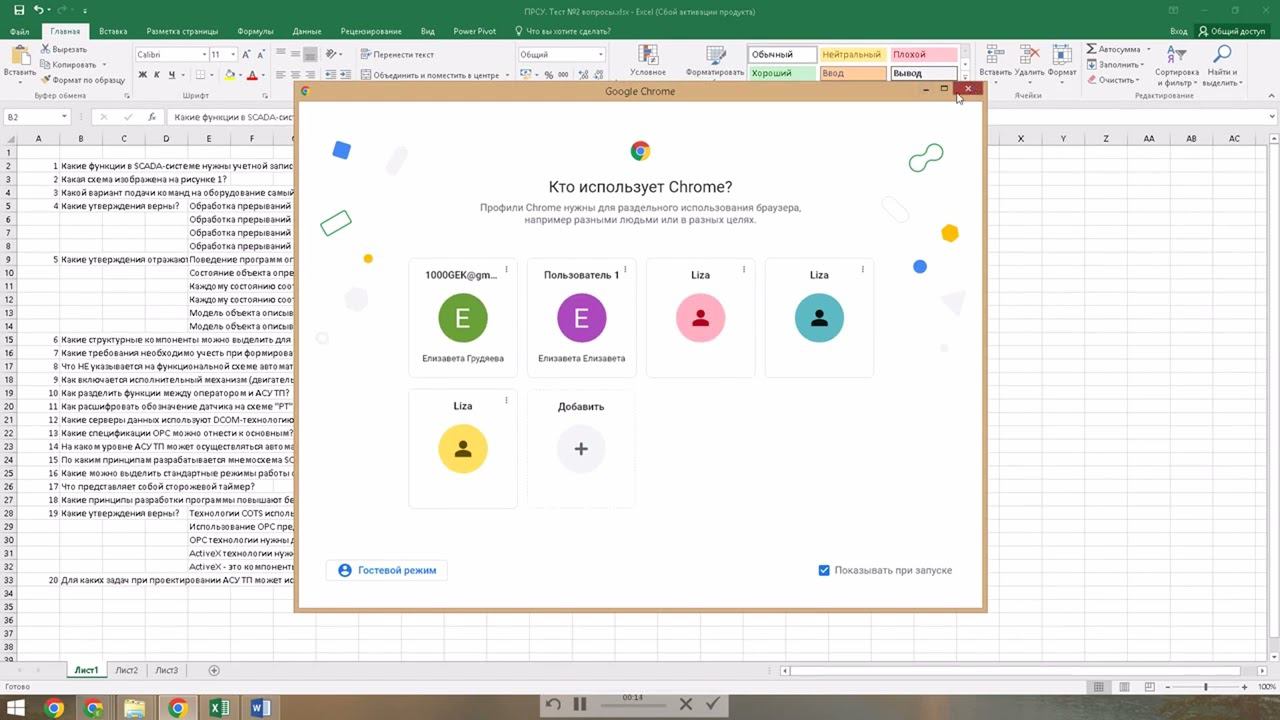This screenshot has height=720, width=1280.
Task: Select the Нейтральный cell style
Action: pos(852,54)
